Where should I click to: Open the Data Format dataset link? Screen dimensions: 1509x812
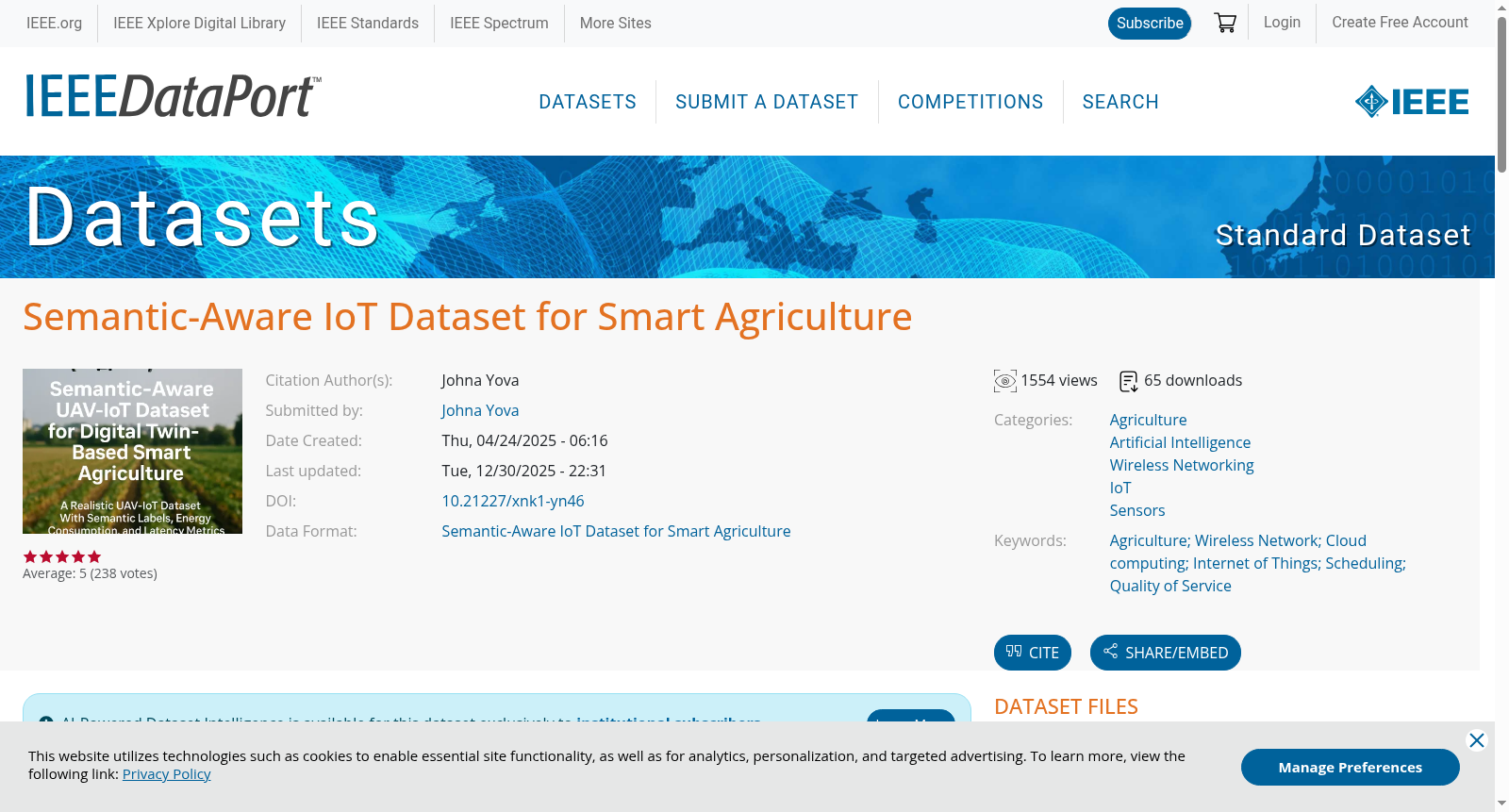[x=616, y=531]
